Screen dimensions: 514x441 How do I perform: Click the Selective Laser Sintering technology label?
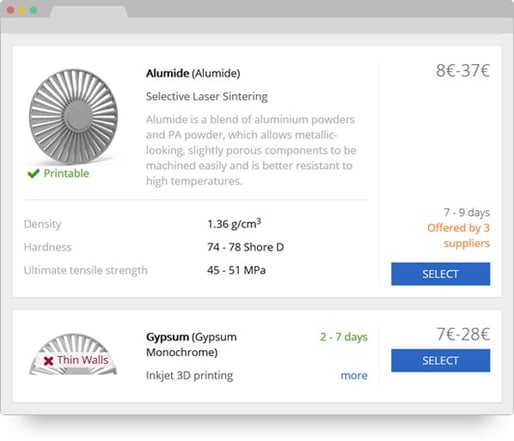pyautogui.click(x=207, y=97)
